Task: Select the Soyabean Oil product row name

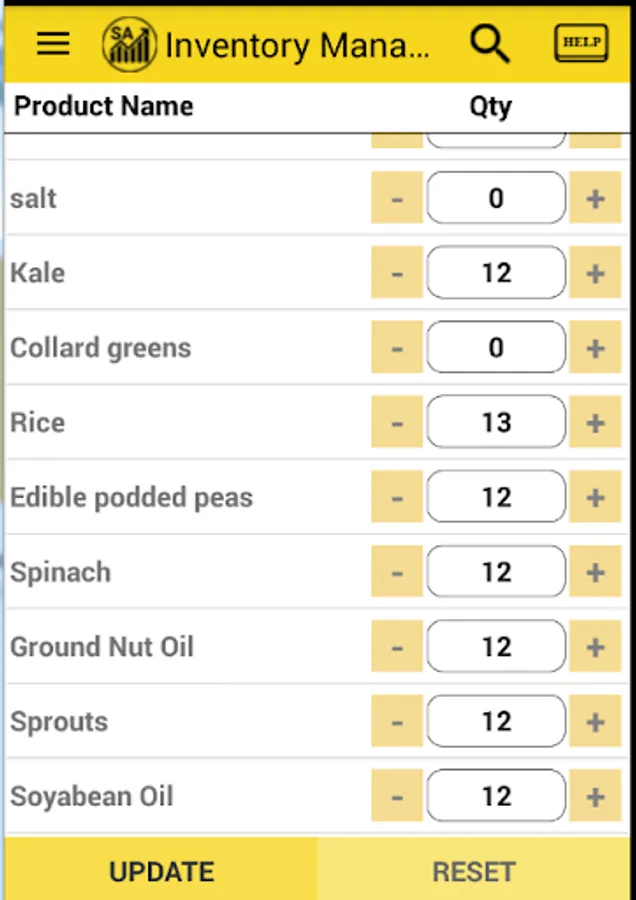Action: tap(92, 797)
